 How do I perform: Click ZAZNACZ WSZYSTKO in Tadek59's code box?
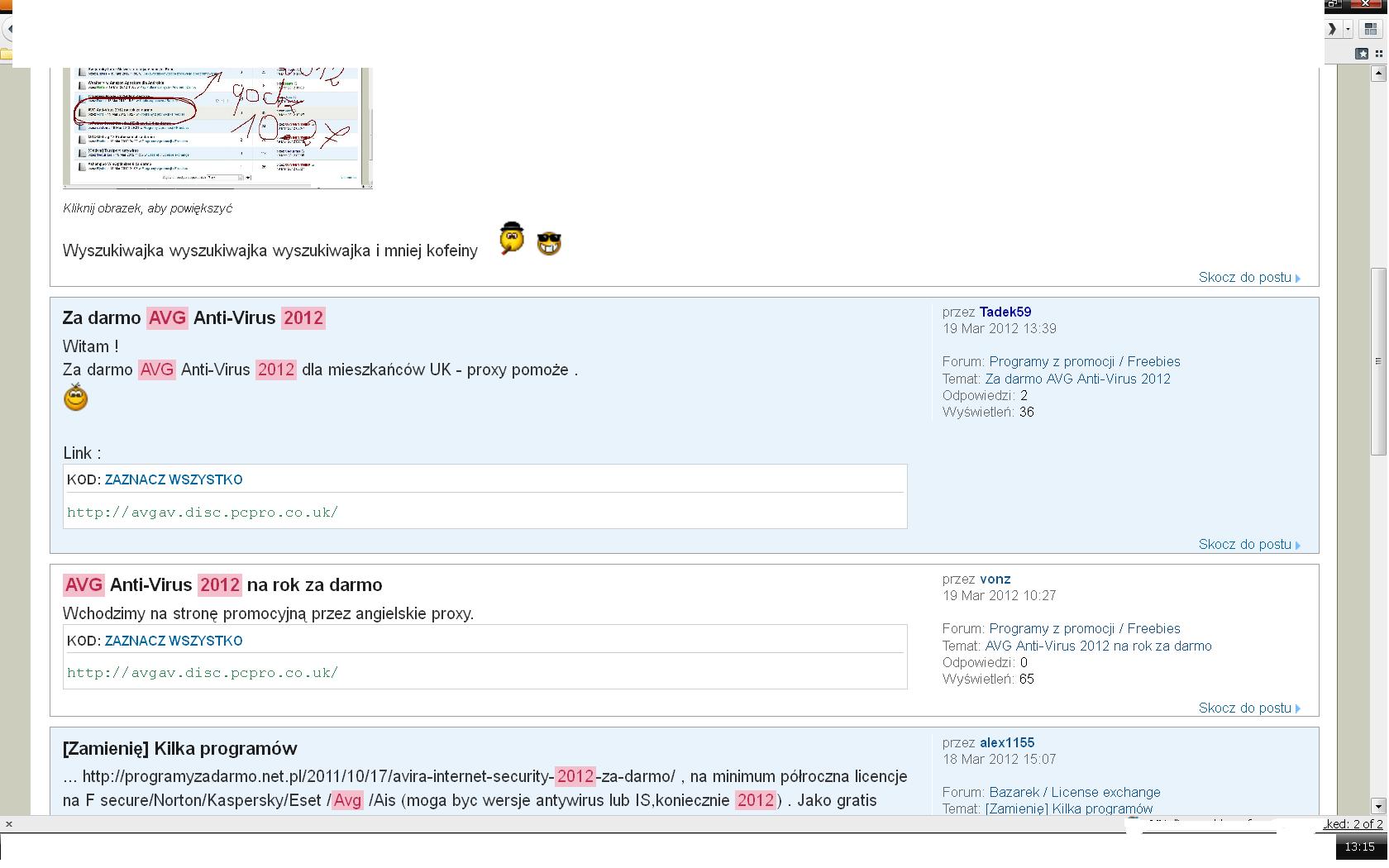coord(174,480)
